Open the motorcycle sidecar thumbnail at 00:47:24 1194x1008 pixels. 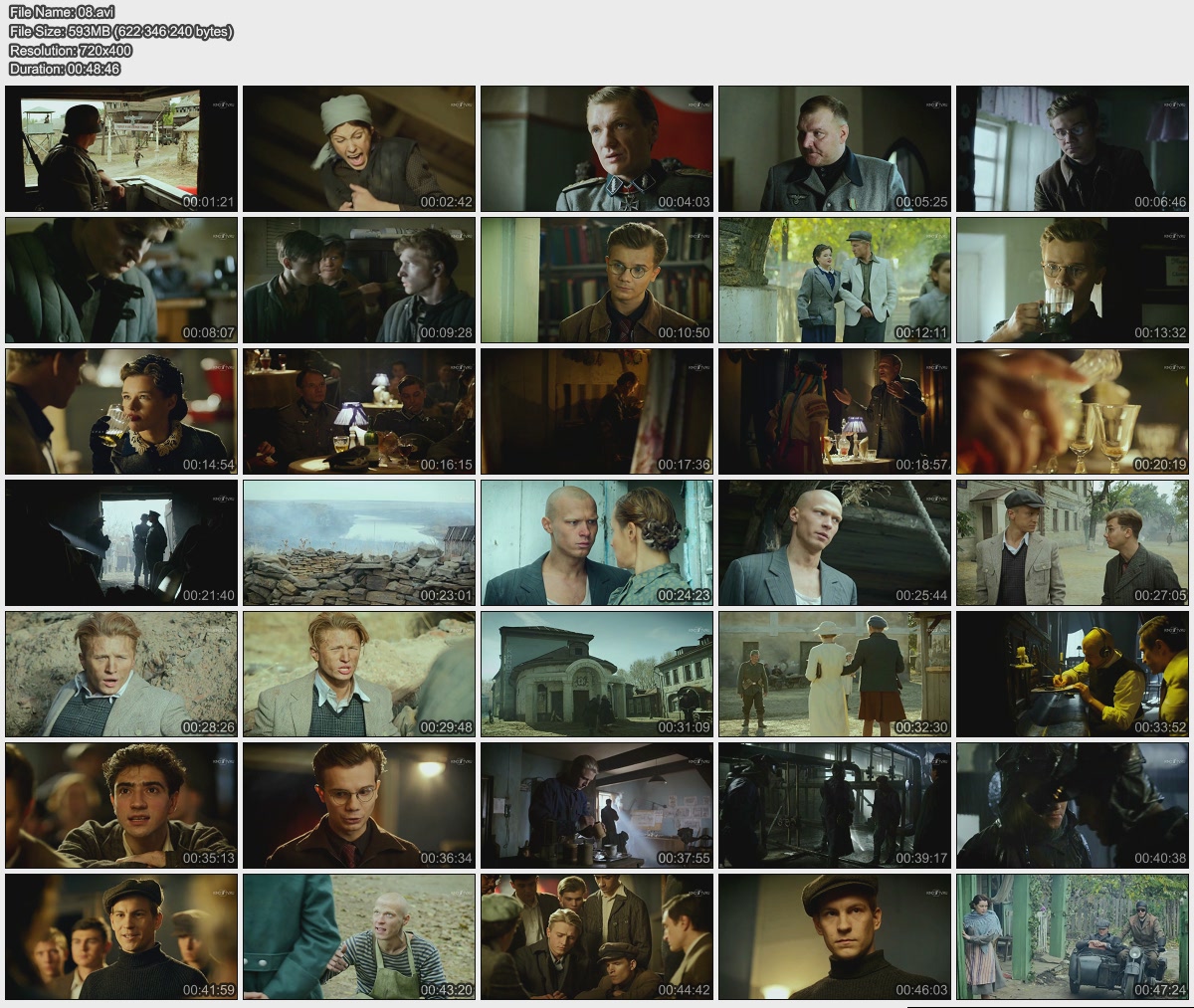pyautogui.click(x=1073, y=936)
